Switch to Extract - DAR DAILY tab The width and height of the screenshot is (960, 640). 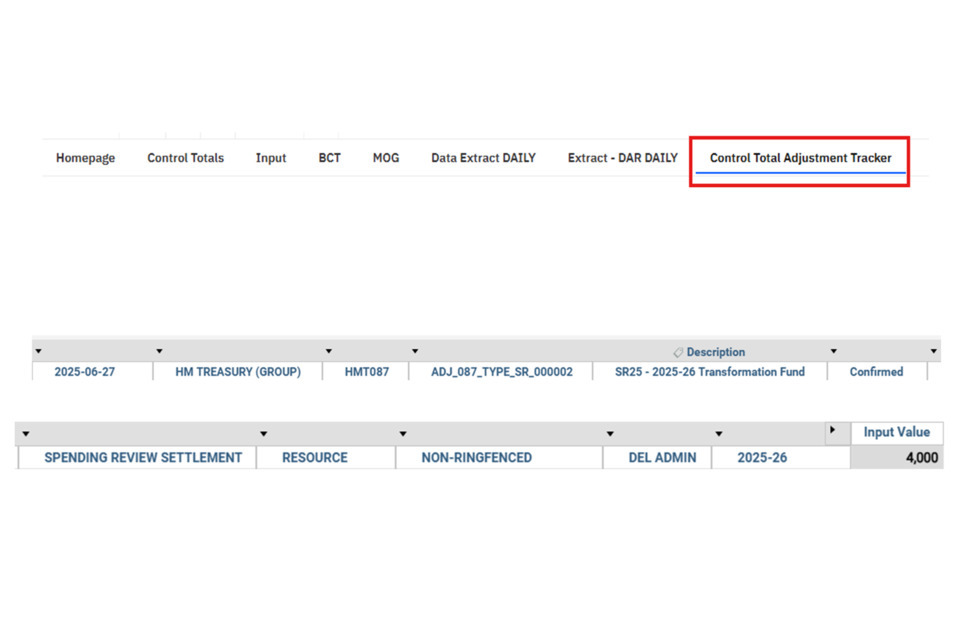[622, 158]
